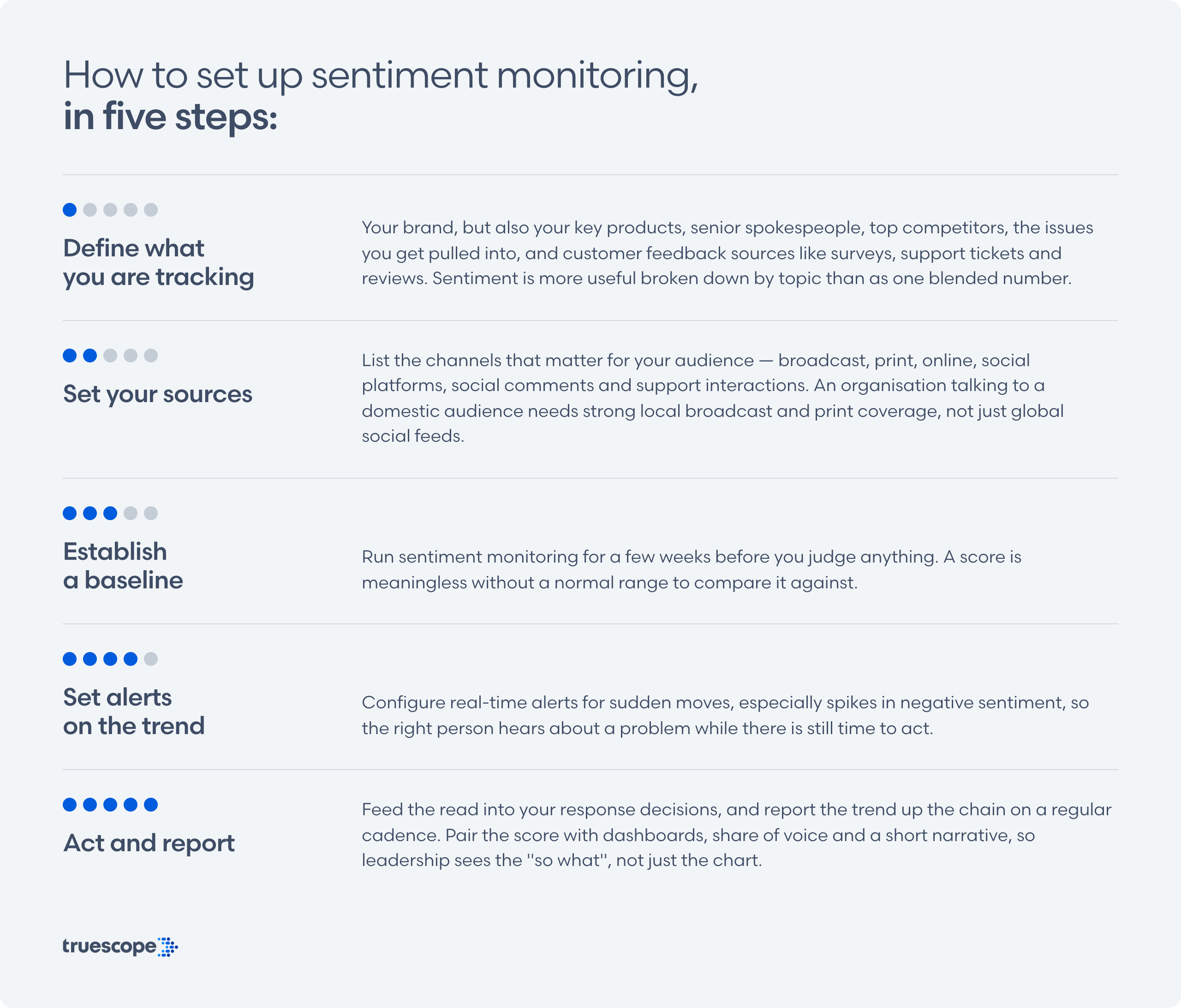Select the Set alerts on the trend heading
This screenshot has width=1181, height=1008.
(x=134, y=712)
